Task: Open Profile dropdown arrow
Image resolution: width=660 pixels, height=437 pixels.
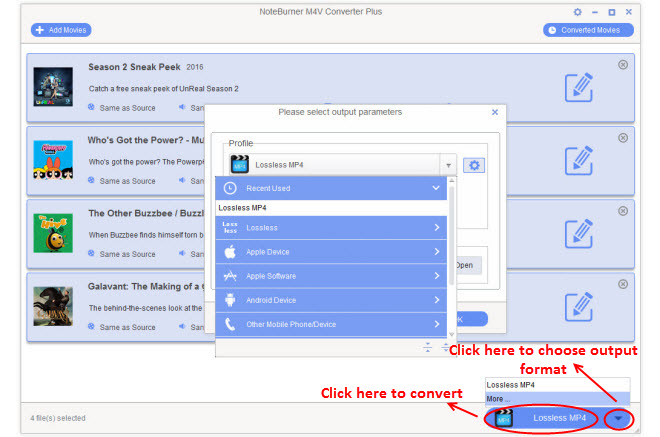Action: [x=448, y=165]
